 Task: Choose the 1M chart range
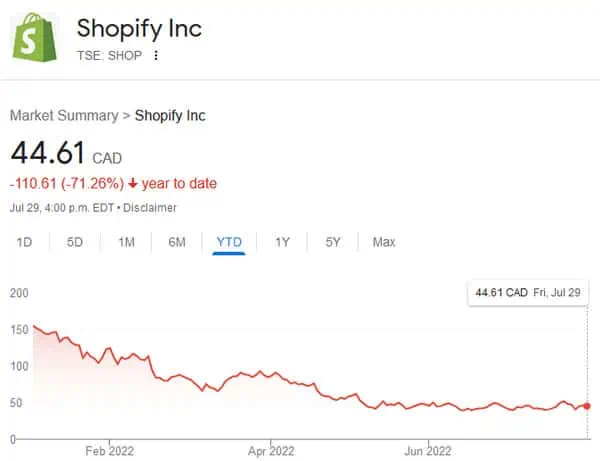click(x=126, y=242)
